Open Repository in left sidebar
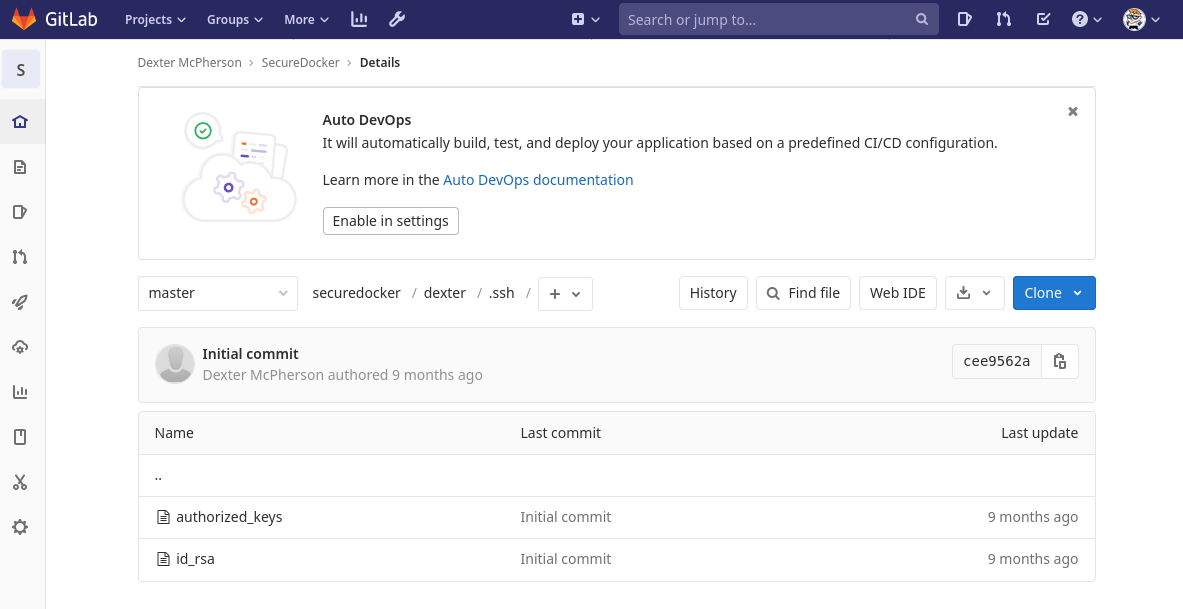This screenshot has width=1183, height=609. [x=20, y=167]
